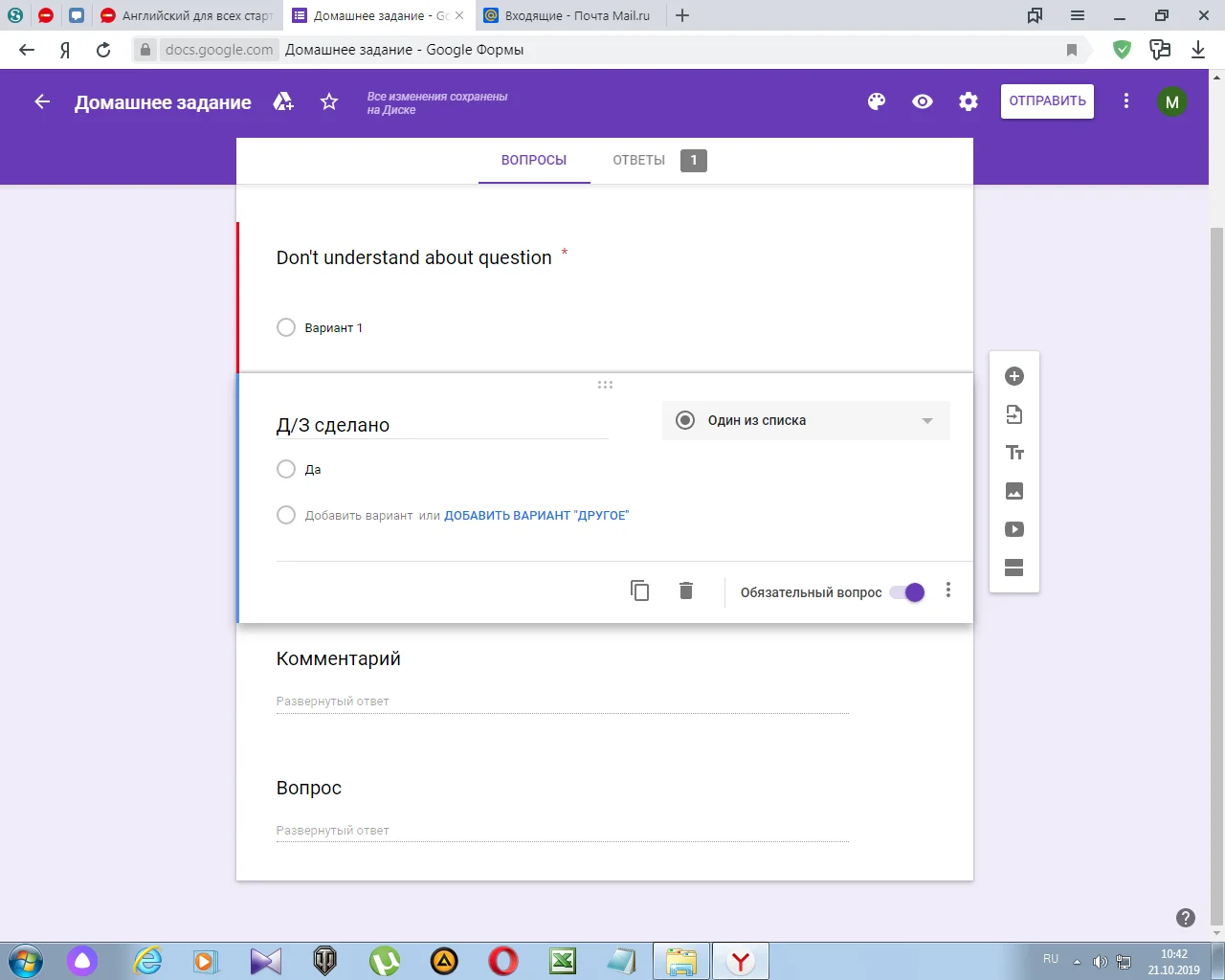Preview the form with eye icon
The width and height of the screenshot is (1225, 980).
923,101
